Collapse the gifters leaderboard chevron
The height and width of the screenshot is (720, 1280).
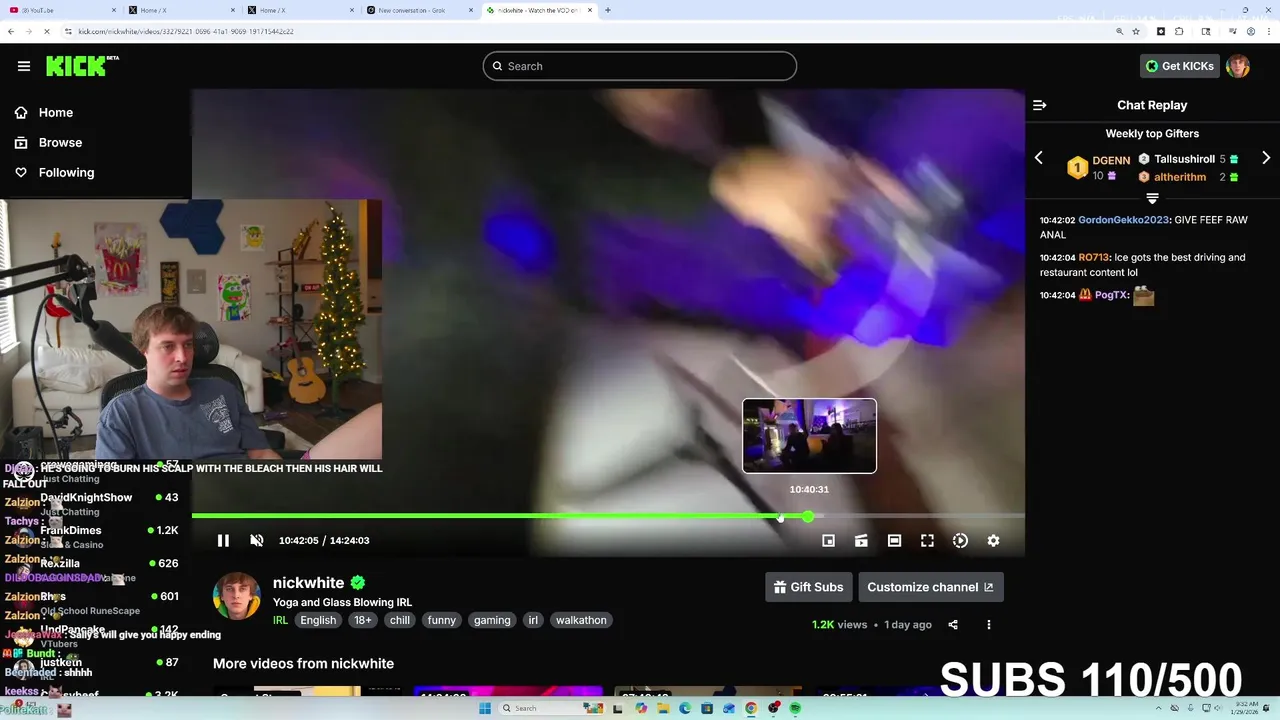click(1152, 198)
